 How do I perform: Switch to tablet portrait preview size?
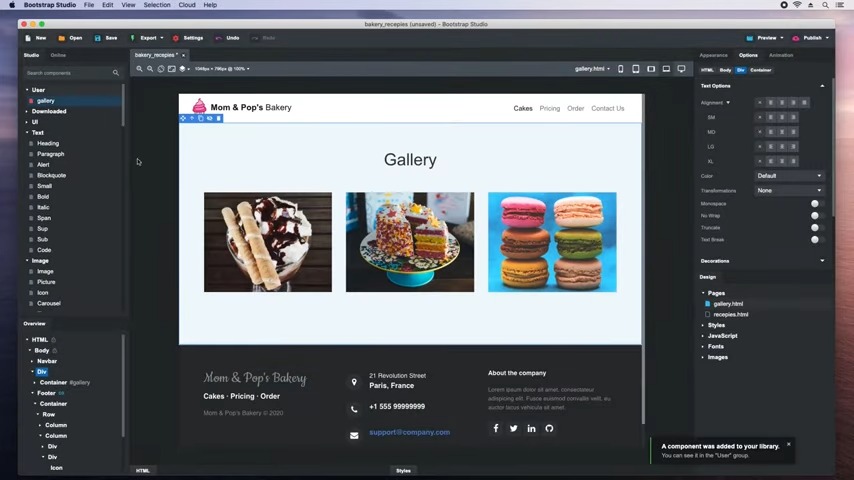coord(636,69)
